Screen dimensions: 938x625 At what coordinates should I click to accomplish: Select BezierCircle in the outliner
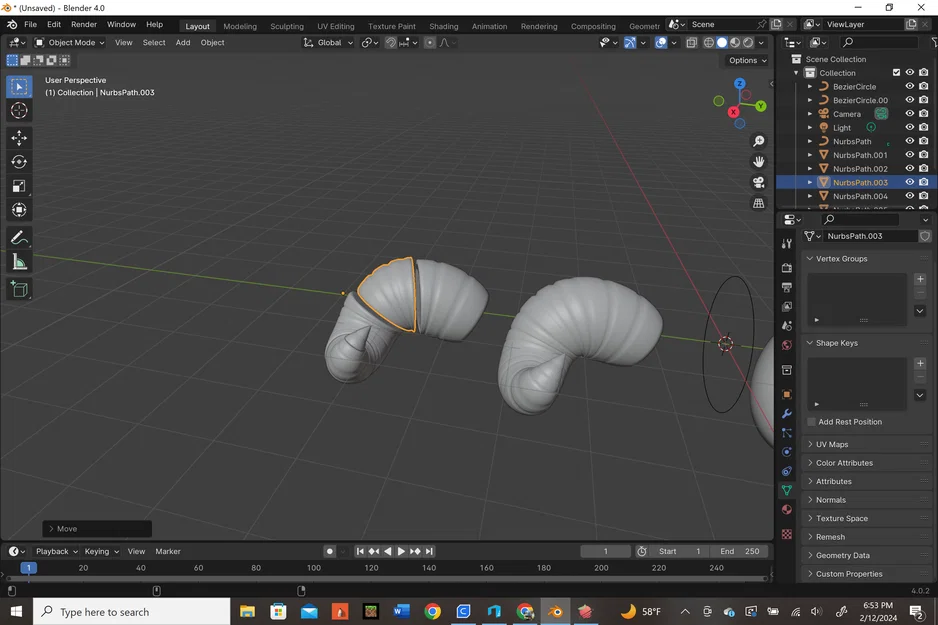coord(854,87)
